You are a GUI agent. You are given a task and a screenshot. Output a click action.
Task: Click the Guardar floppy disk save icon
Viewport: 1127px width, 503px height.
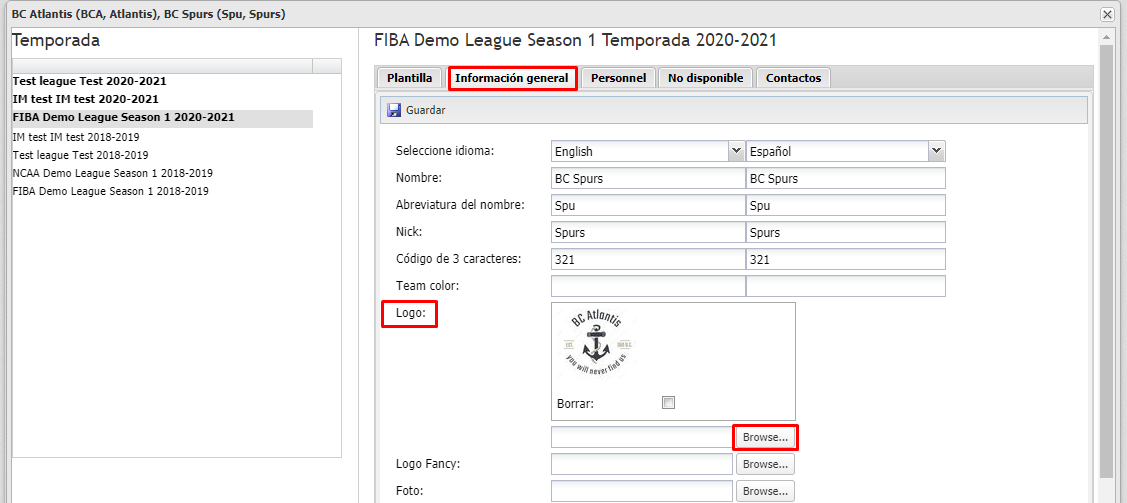tap(394, 110)
